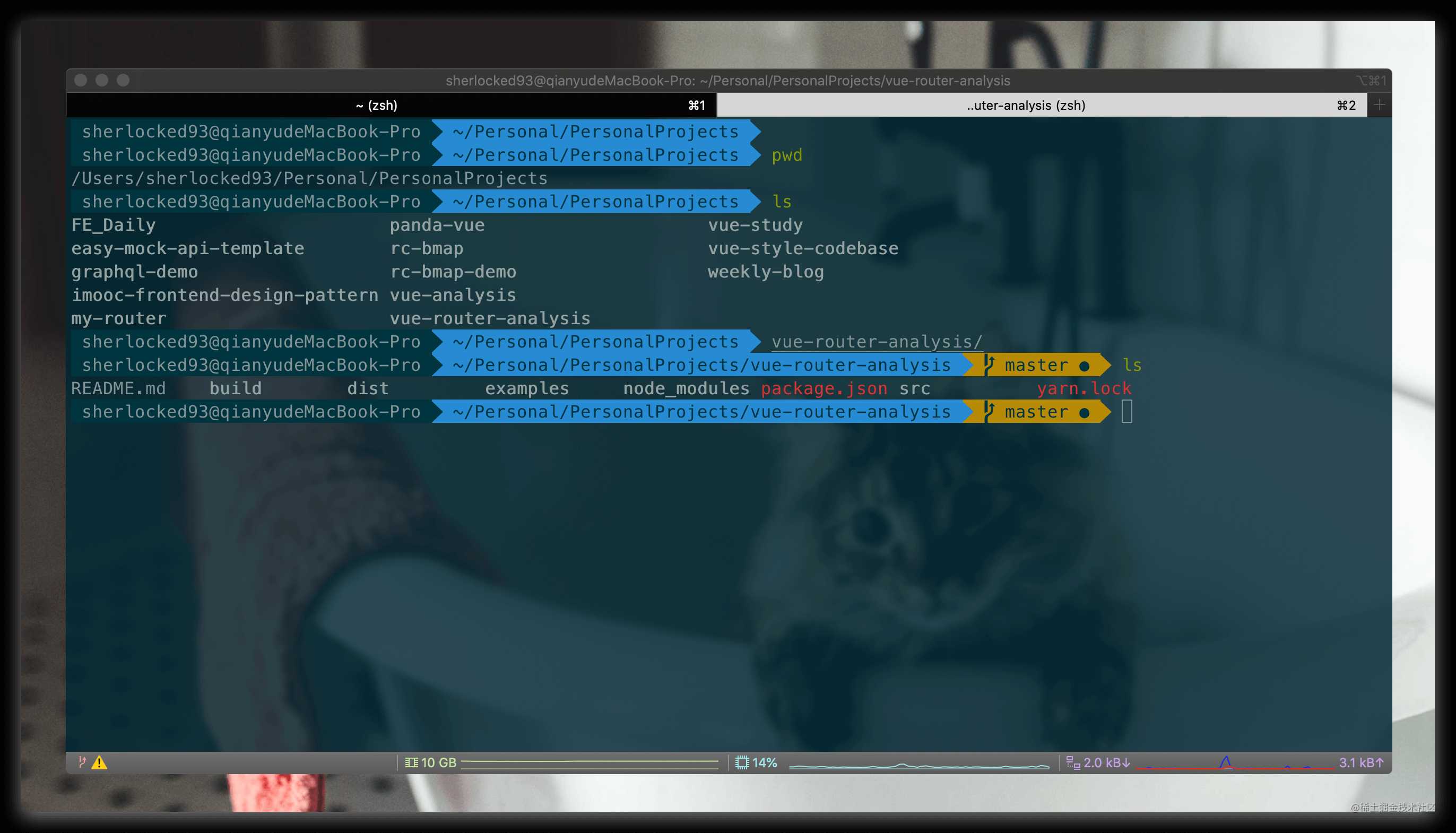Expand the vue-router-analysis directory tree item
1456x833 pixels.
point(490,318)
